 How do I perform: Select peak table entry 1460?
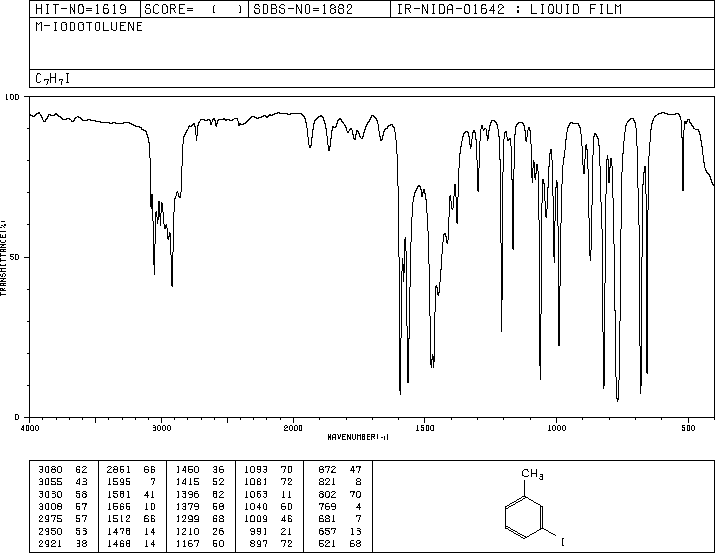(x=187, y=470)
